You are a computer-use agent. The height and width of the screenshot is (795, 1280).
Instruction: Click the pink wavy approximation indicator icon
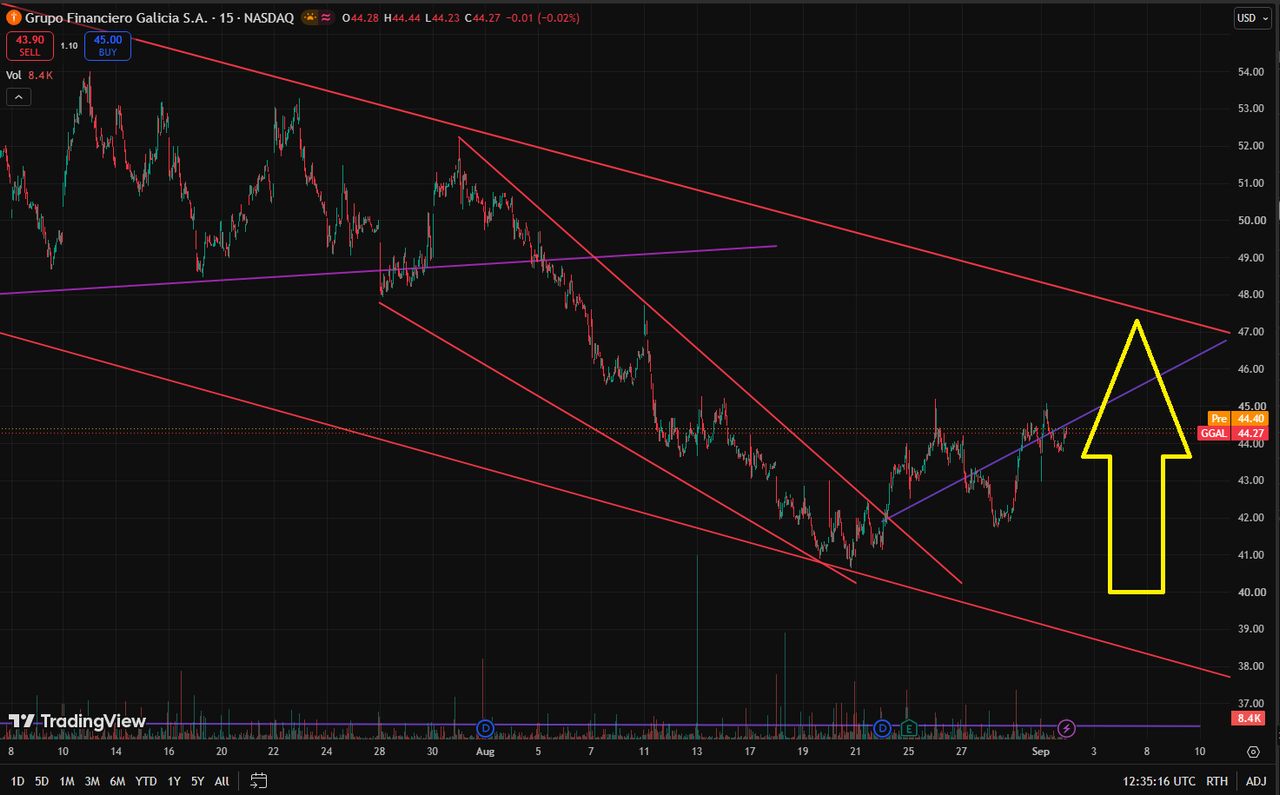tap(328, 18)
